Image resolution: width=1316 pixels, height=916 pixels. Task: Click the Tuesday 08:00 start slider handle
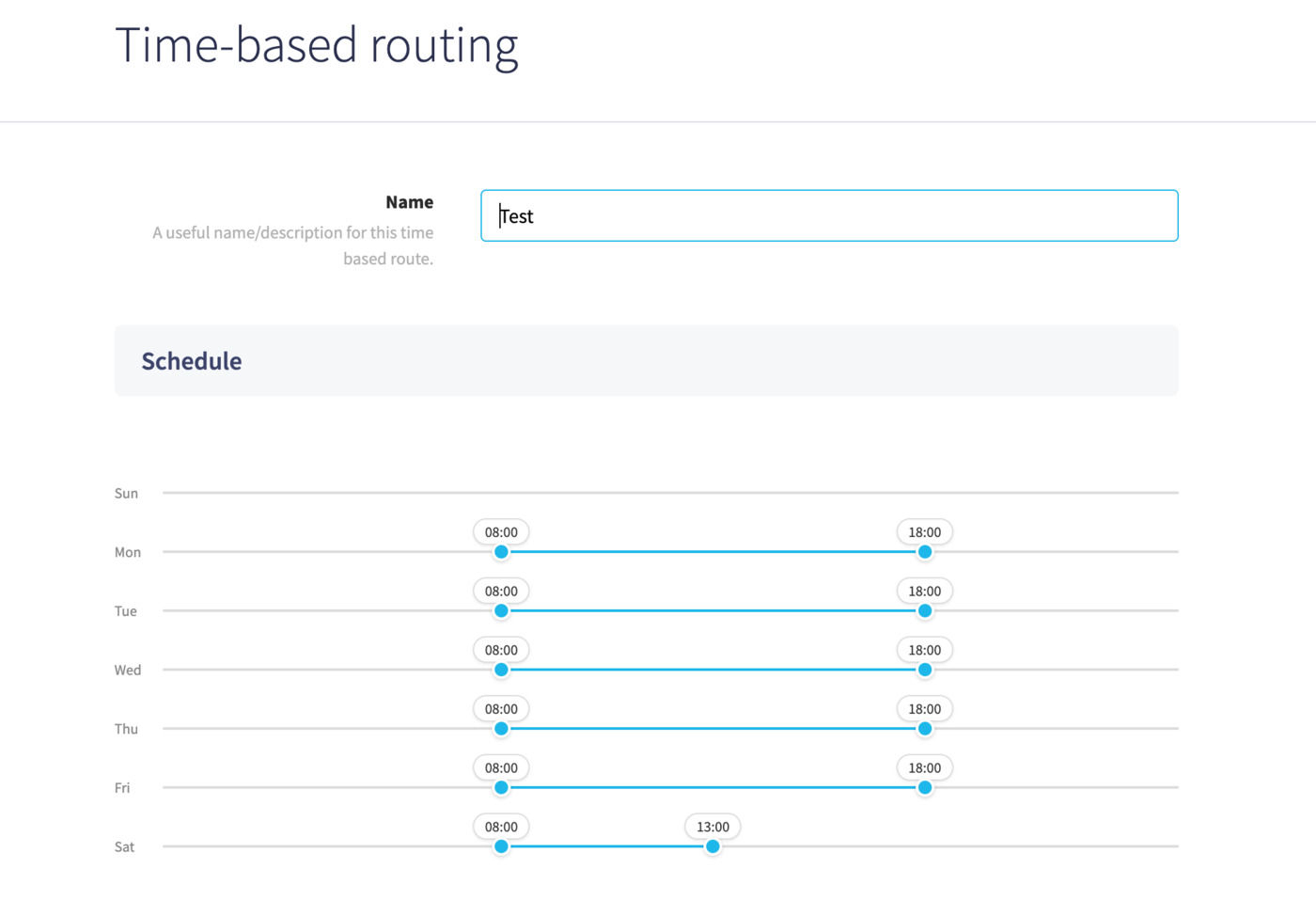(501, 611)
